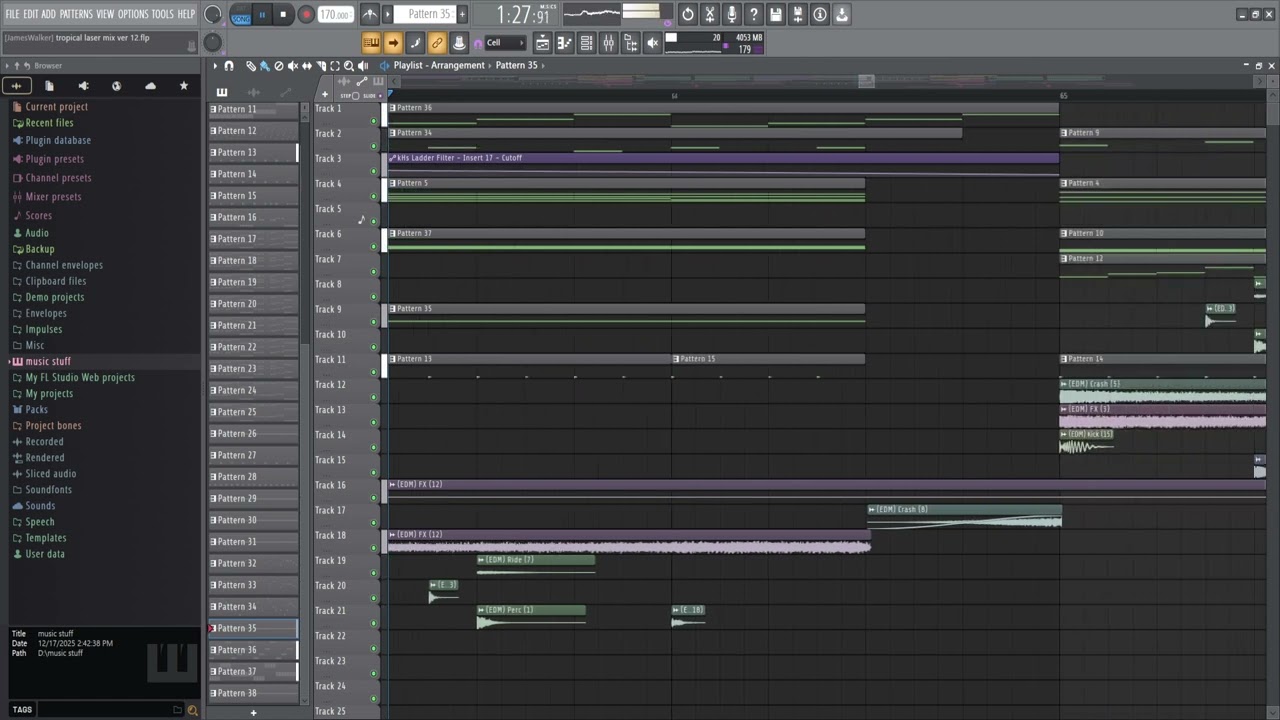Screen dimensions: 1280x720
Task: Select the Draw pencil tool in the playlist
Action: pos(250,65)
